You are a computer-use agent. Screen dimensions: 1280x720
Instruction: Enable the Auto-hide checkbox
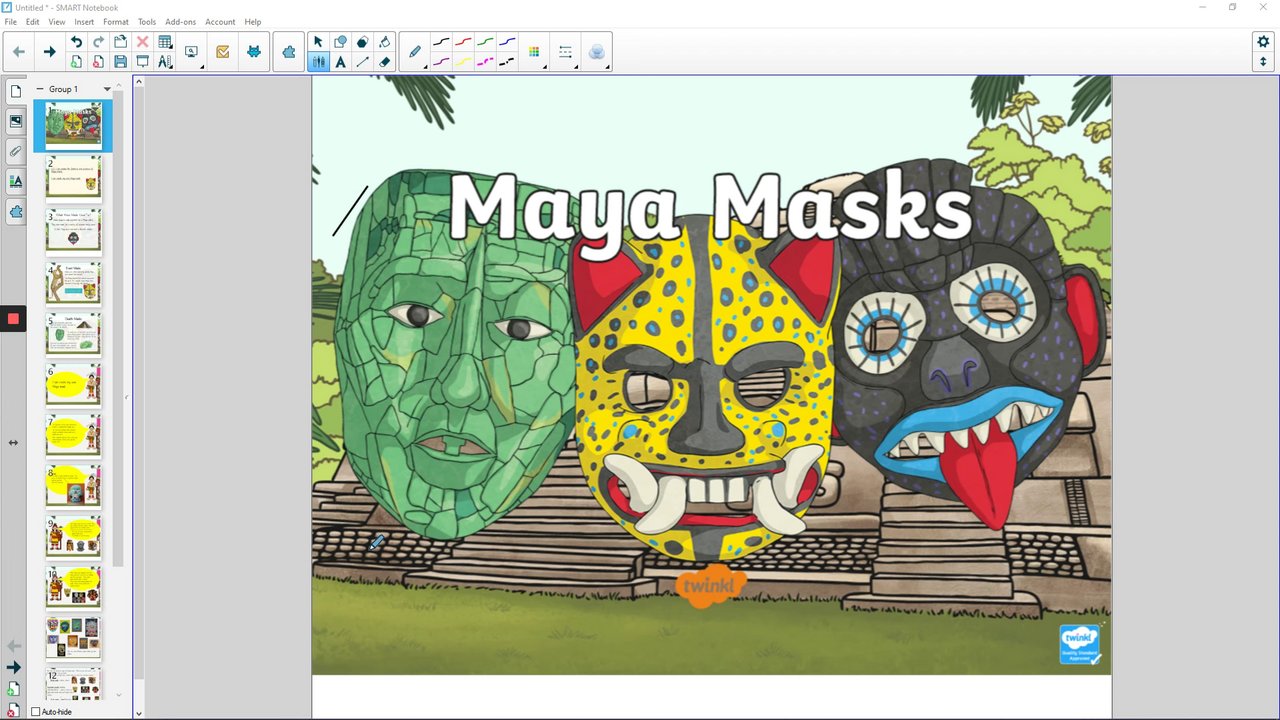pyautogui.click(x=36, y=712)
